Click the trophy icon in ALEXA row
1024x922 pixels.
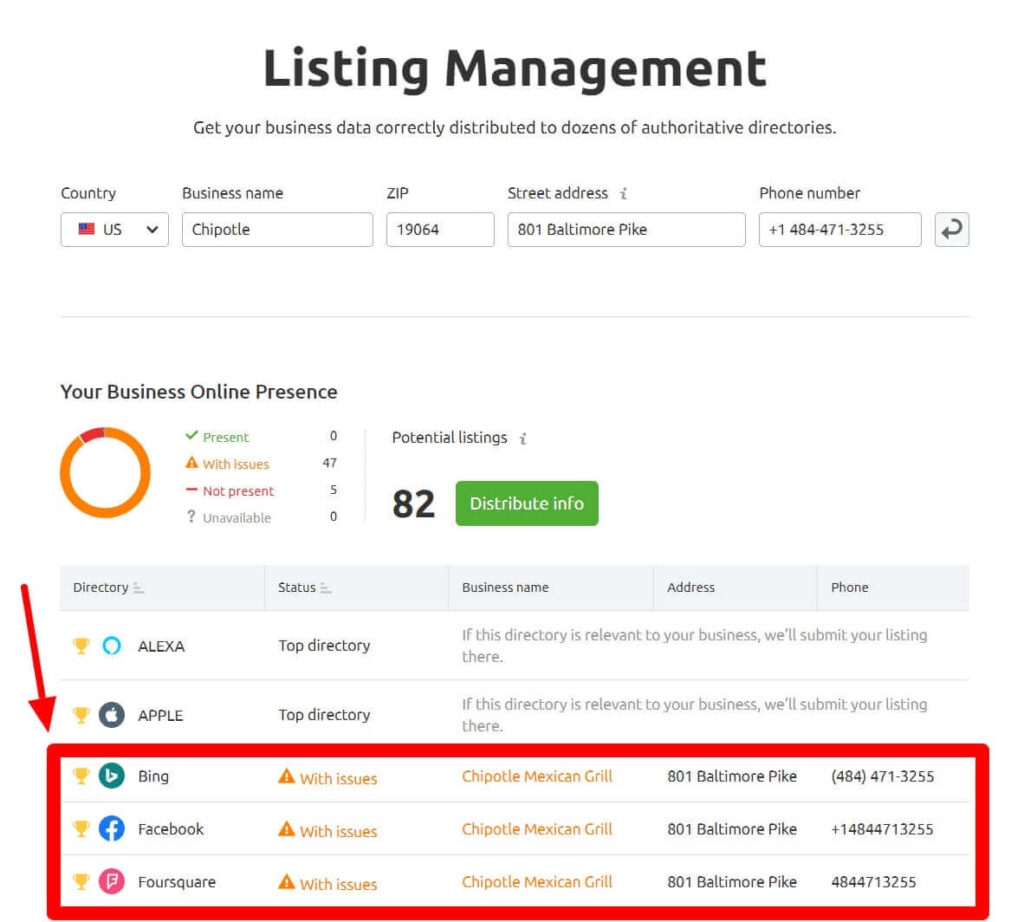[x=81, y=645]
